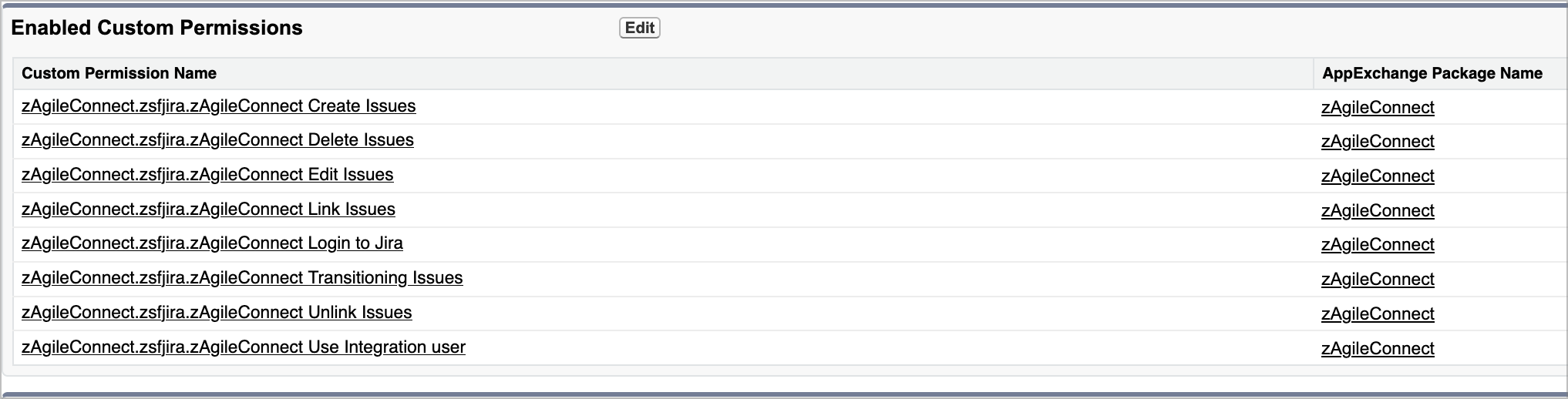The width and height of the screenshot is (1568, 399).
Task: Click the package link in the Login to Jira row
Action: pos(1378,245)
